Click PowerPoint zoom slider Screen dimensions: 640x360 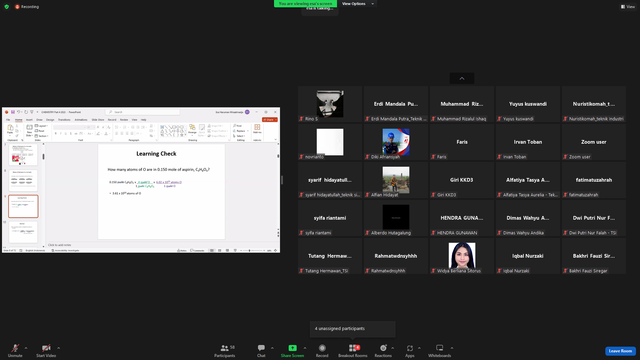pyautogui.click(x=253, y=250)
